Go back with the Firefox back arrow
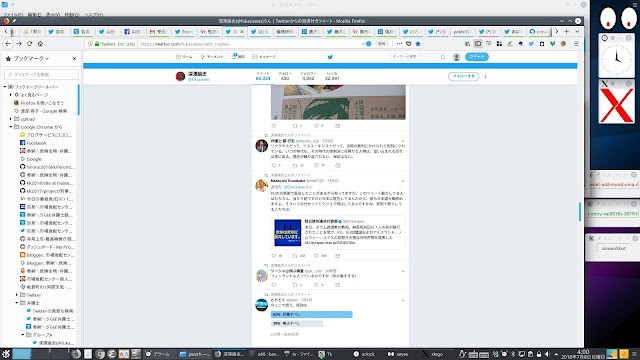640x360 pixels. [8, 44]
